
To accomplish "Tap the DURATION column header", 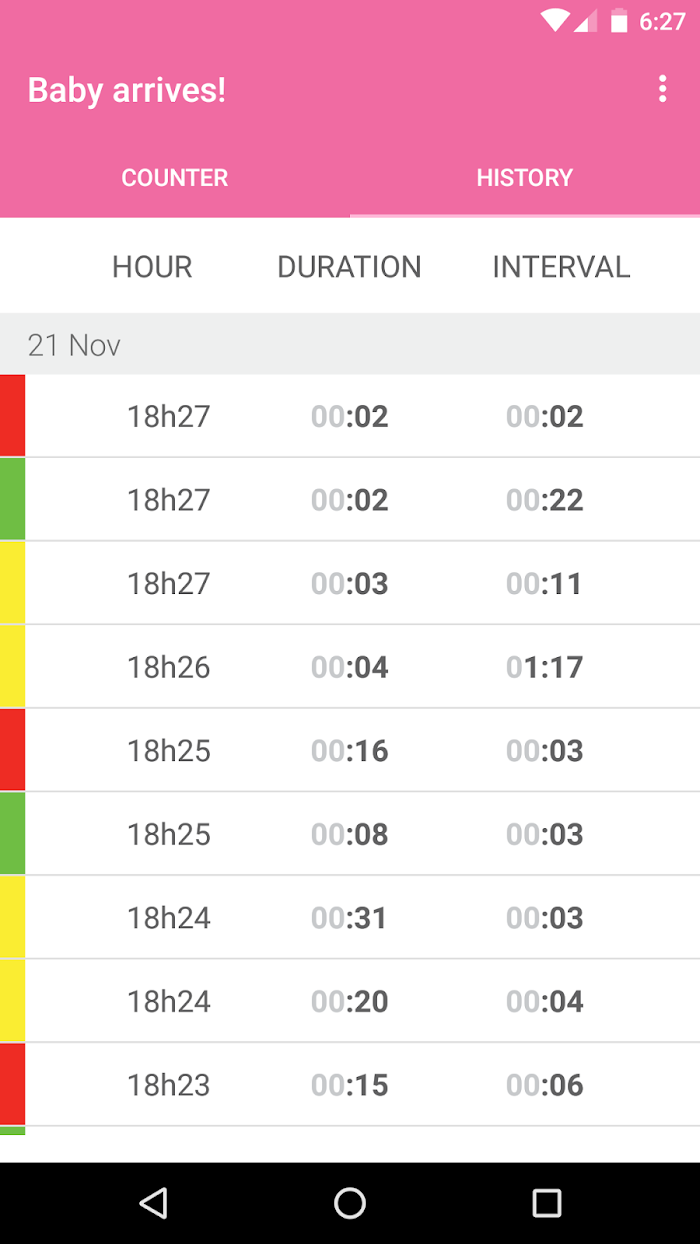I will click(349, 267).
